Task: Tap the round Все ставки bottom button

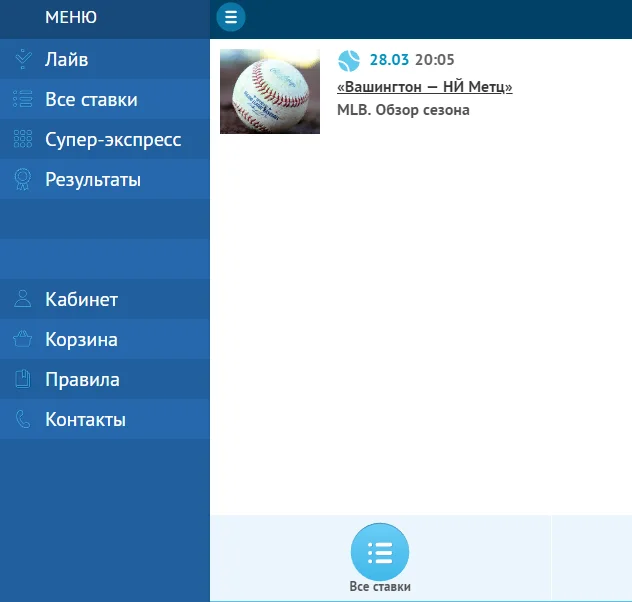Action: [380, 552]
